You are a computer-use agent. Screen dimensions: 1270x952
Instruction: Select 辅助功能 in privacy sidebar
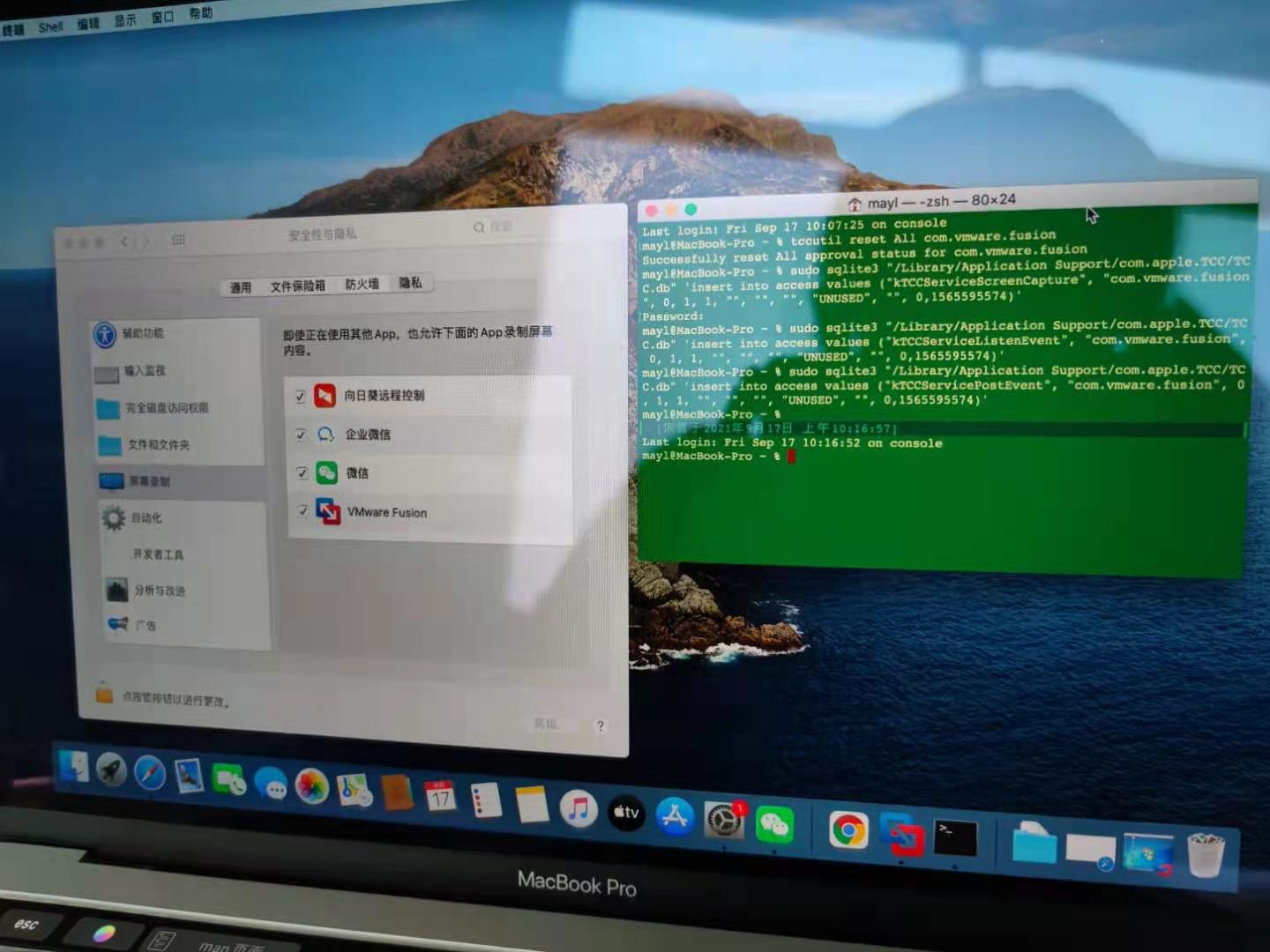click(x=175, y=334)
